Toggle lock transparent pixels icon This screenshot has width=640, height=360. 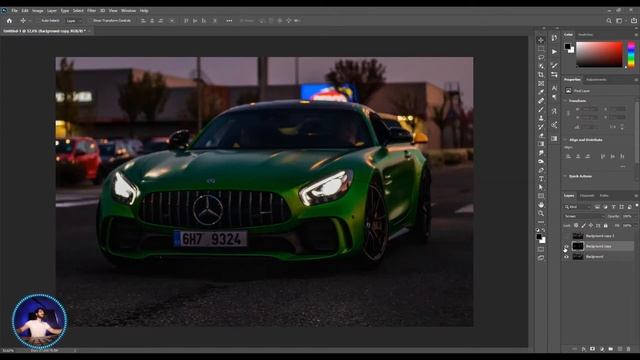pyautogui.click(x=576, y=225)
